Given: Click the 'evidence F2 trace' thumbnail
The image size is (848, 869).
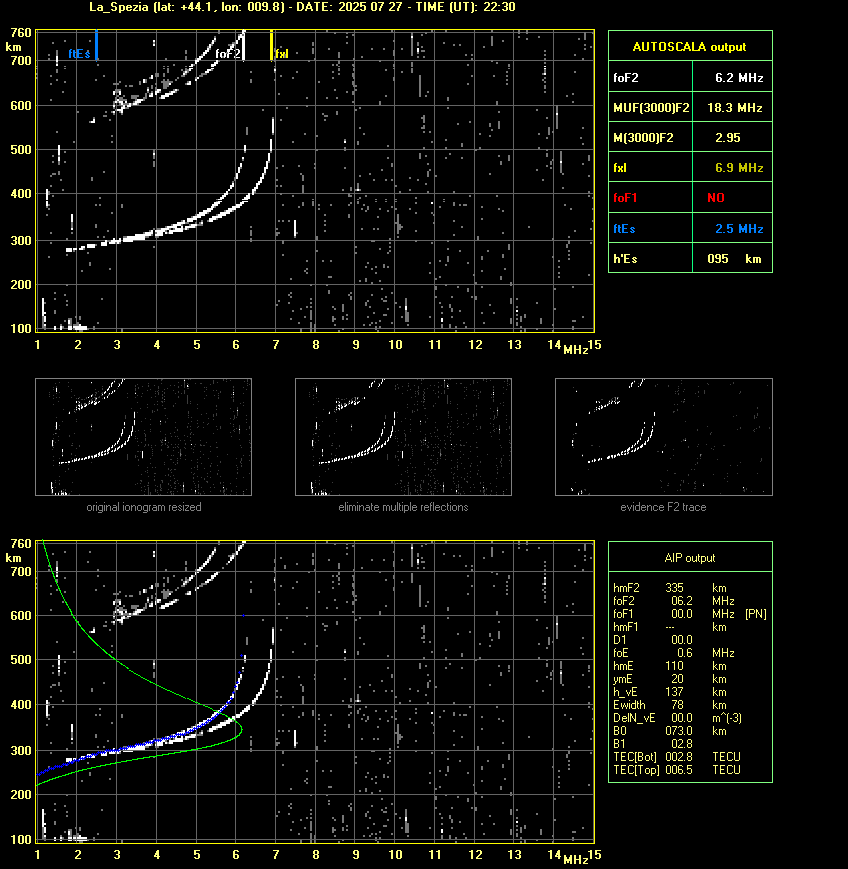Looking at the screenshot, I should 664,437.
